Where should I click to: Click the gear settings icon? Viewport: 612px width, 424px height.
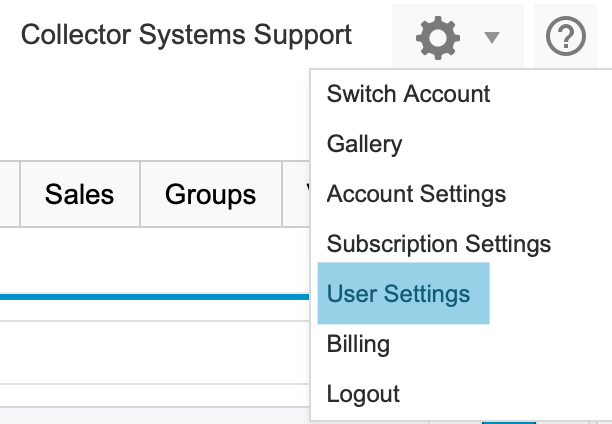(x=438, y=38)
